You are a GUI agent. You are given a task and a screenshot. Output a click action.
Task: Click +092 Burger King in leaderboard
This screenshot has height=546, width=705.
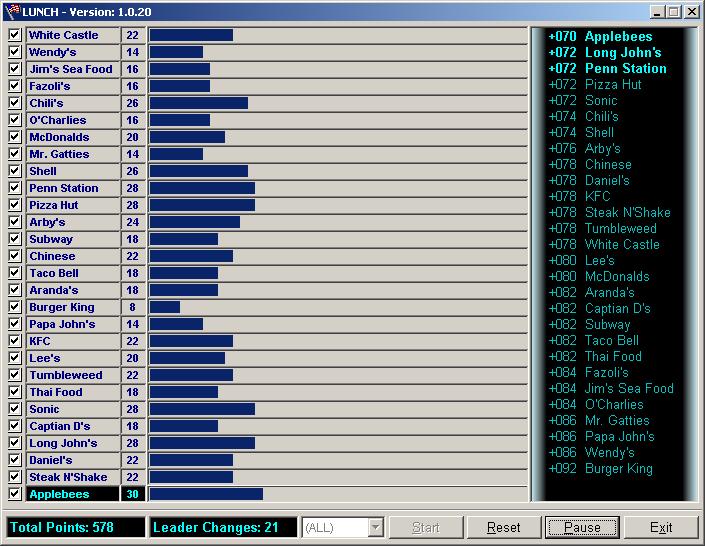click(x=600, y=468)
